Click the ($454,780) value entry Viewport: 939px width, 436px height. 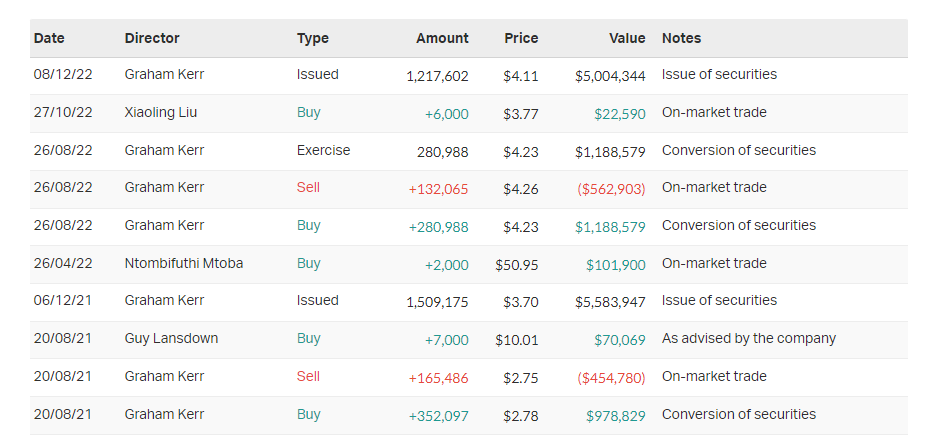610,377
